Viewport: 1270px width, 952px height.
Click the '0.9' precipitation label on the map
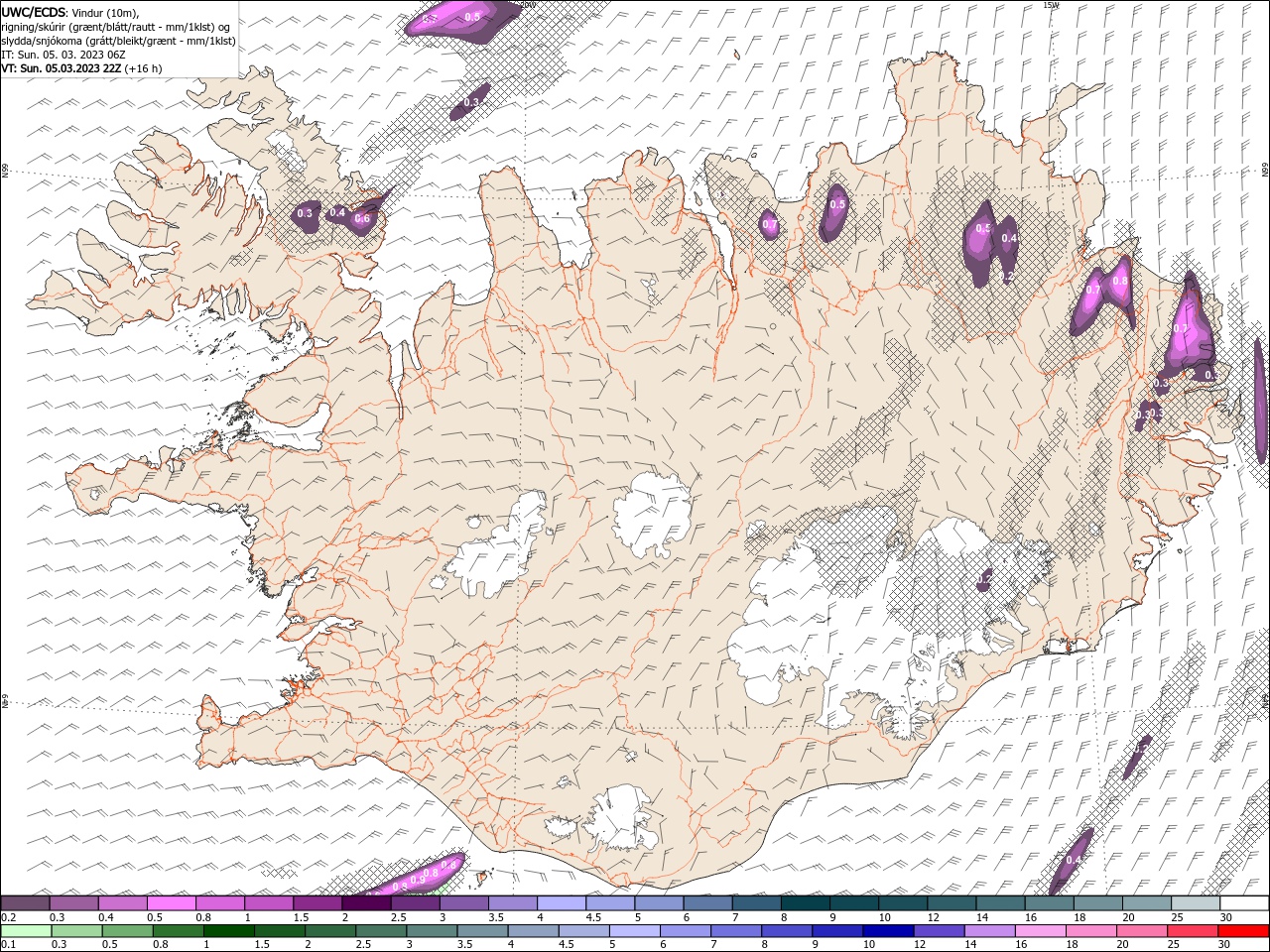click(x=418, y=880)
